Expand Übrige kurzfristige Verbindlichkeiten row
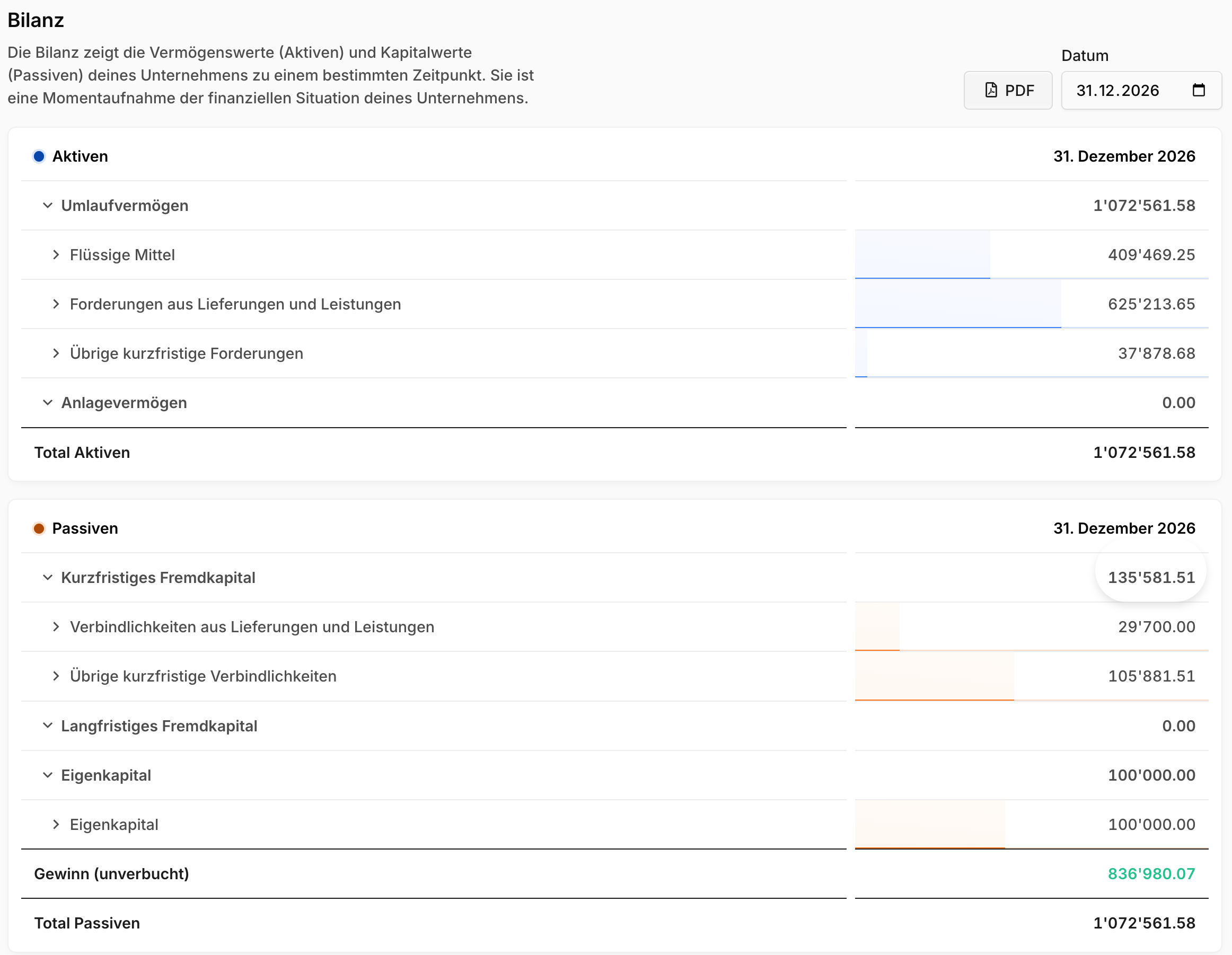The image size is (1232, 955). click(56, 676)
